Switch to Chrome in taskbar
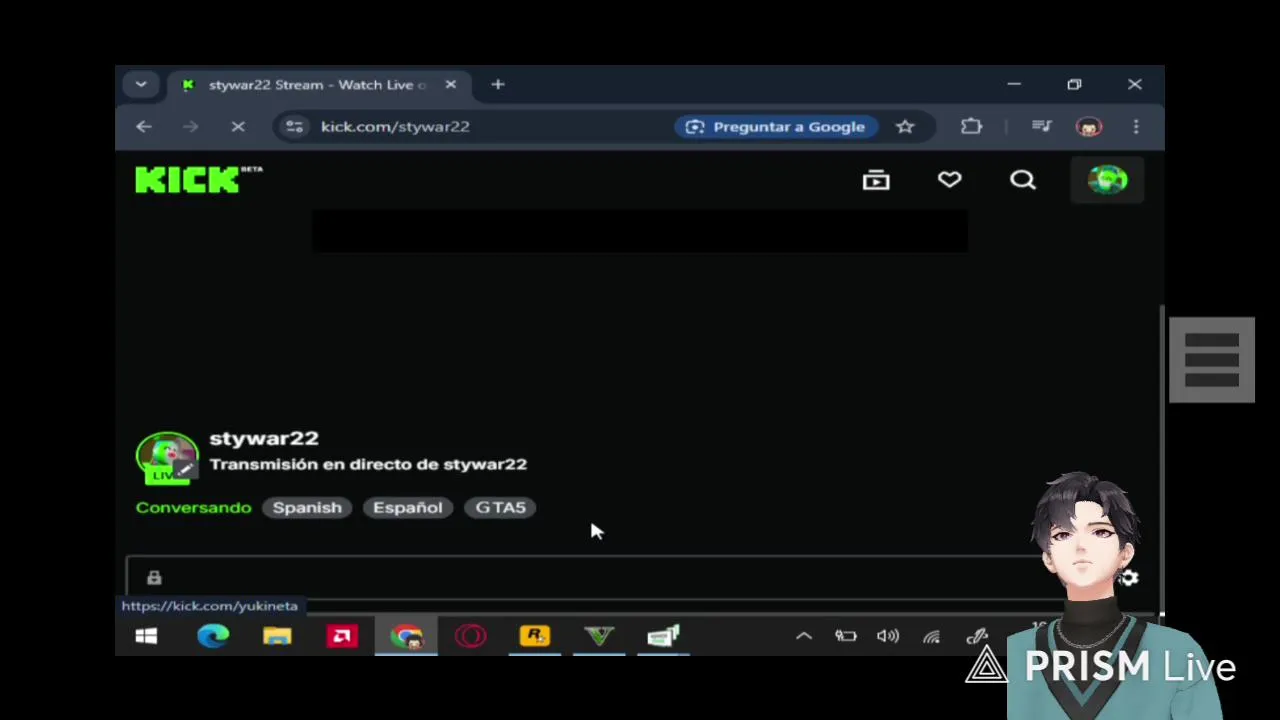 (406, 636)
